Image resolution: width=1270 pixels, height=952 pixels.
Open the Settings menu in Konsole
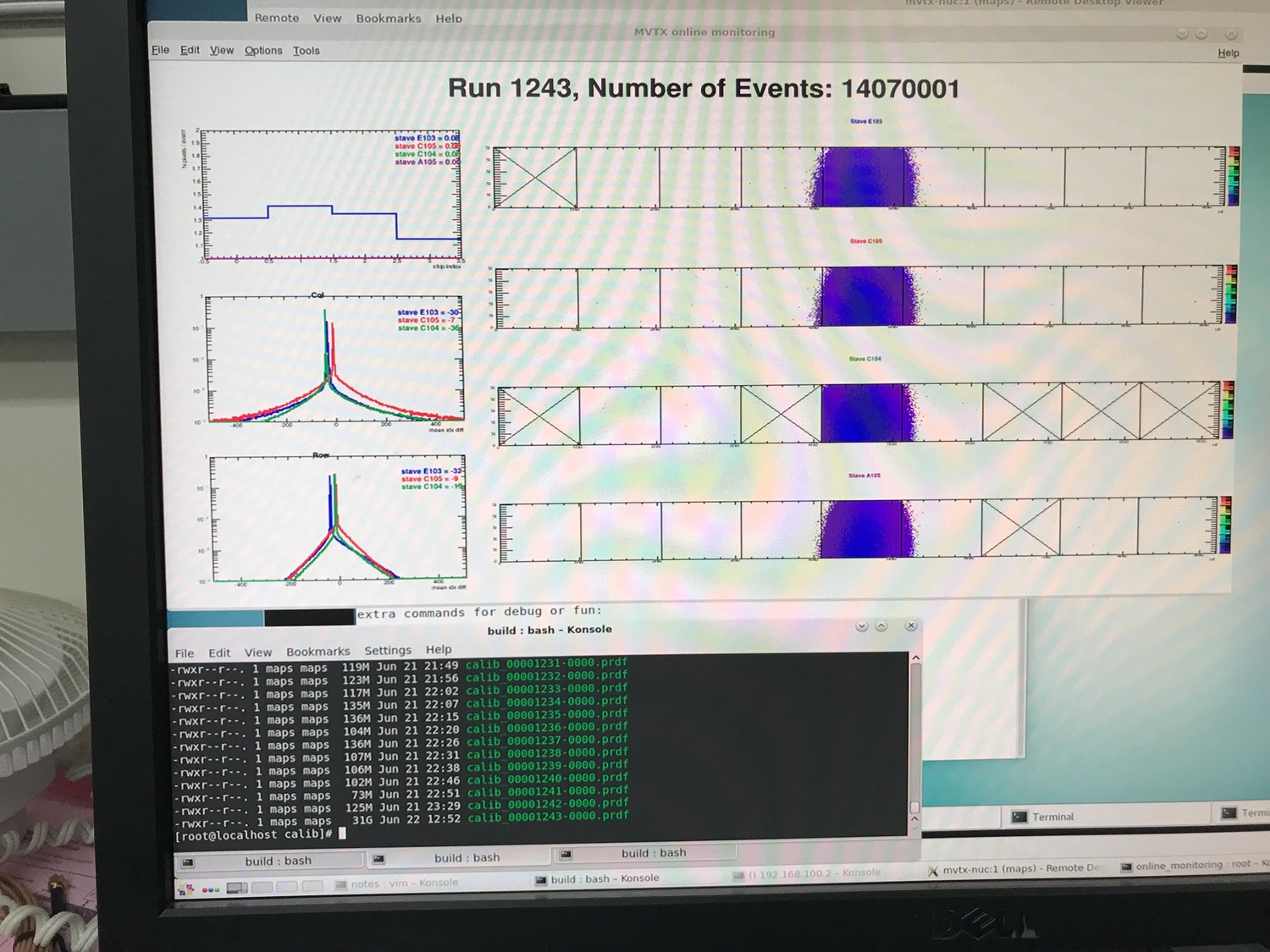[388, 650]
